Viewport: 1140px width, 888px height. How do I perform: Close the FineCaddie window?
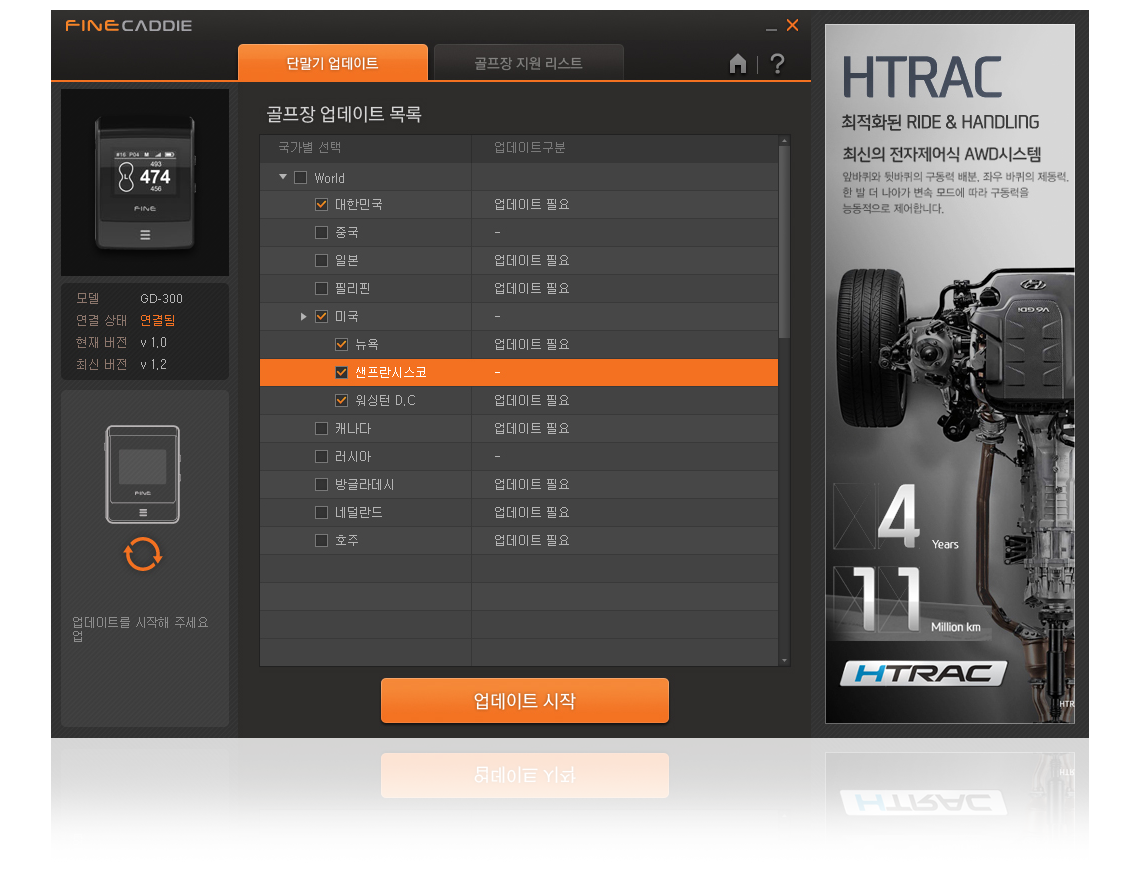pyautogui.click(x=792, y=25)
